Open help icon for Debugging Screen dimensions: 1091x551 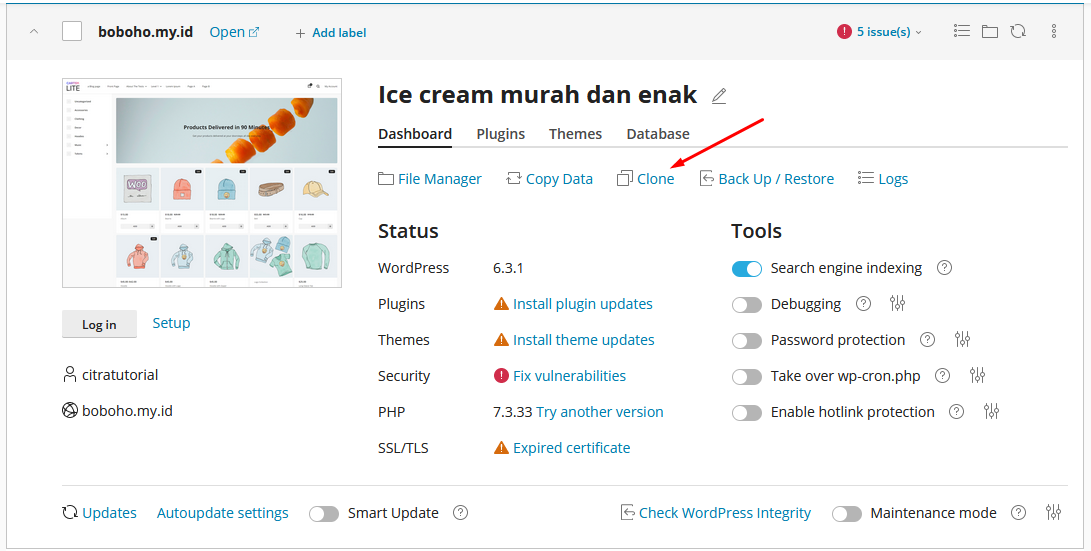(863, 303)
